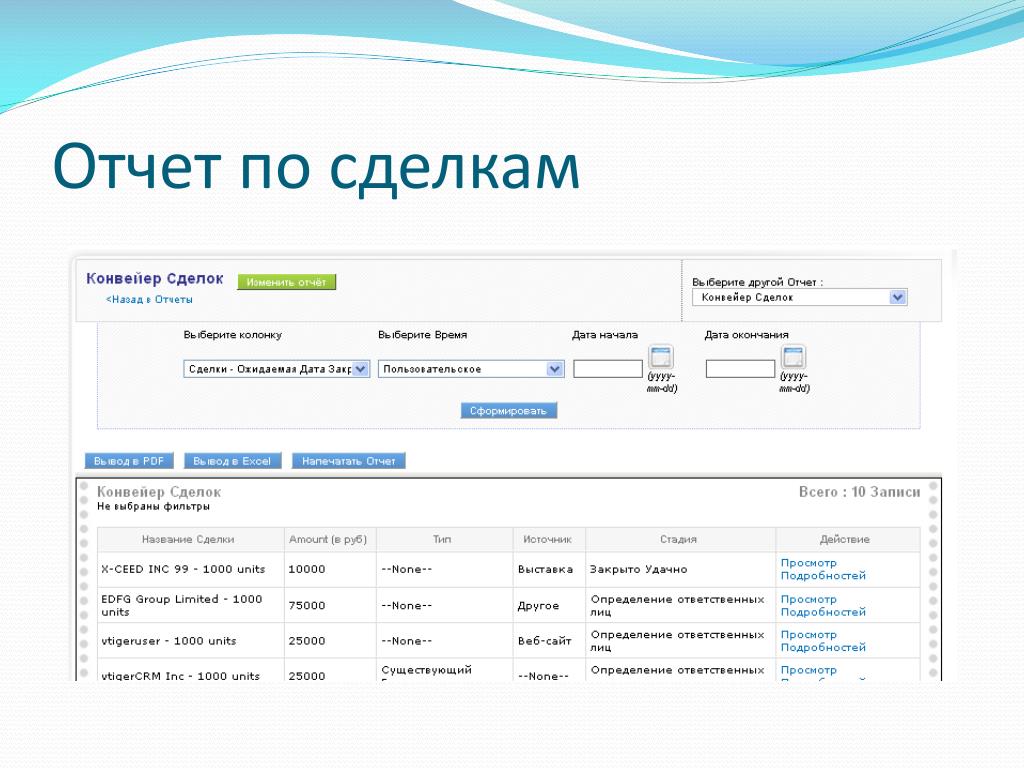
Task: View details for X-CEED INC 99 deal
Action: click(x=823, y=569)
